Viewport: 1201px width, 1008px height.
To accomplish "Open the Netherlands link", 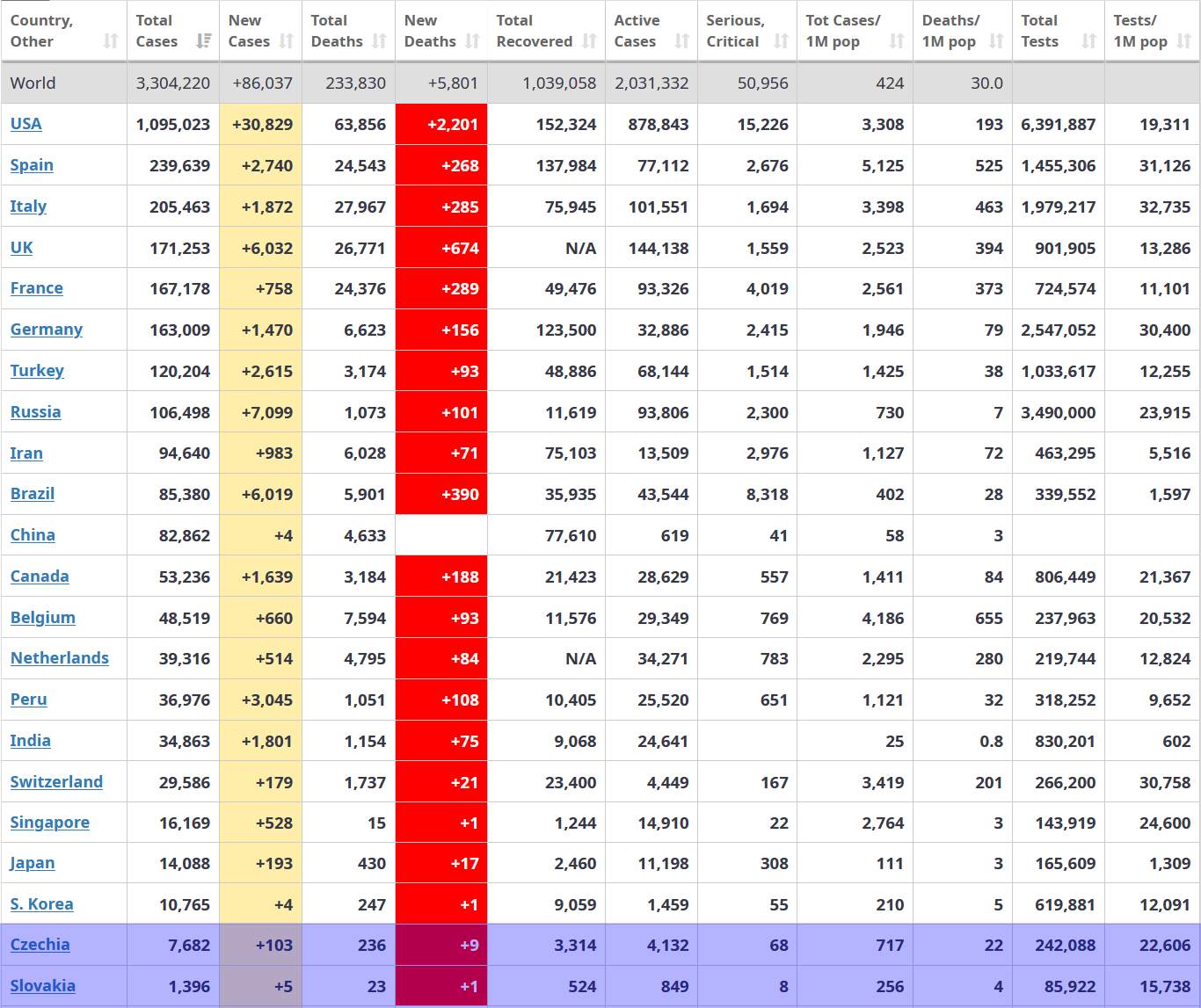I will point(60,658).
